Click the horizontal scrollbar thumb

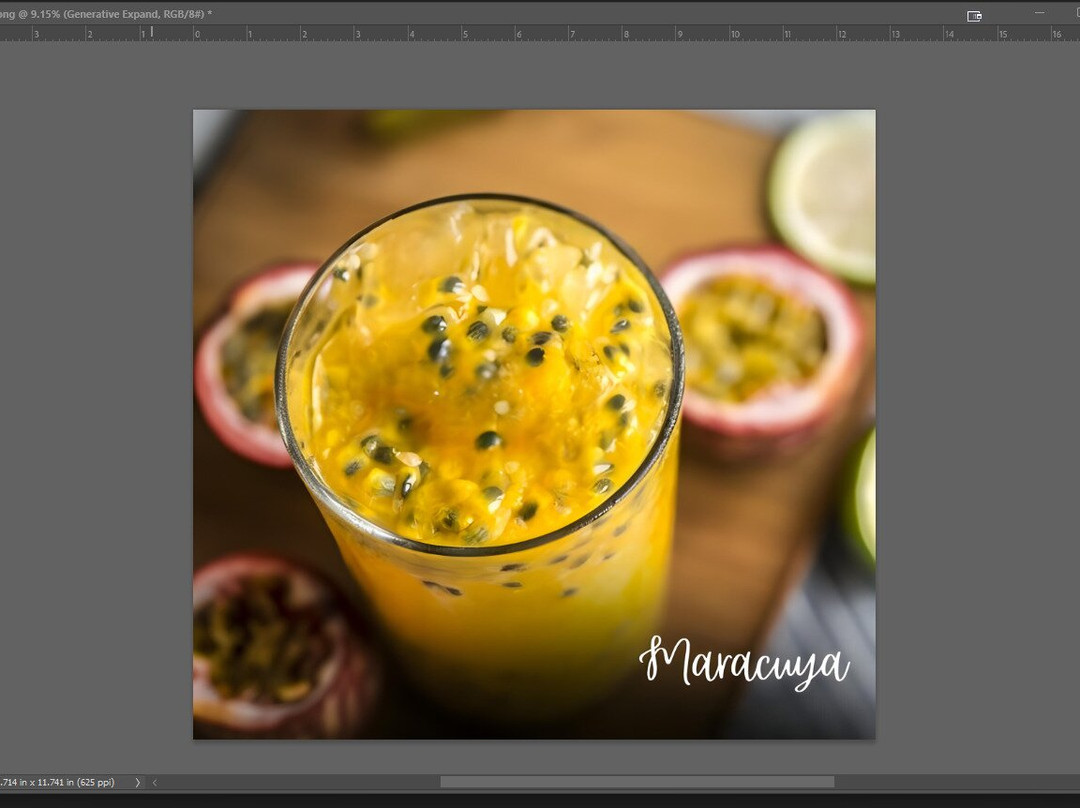(x=636, y=782)
